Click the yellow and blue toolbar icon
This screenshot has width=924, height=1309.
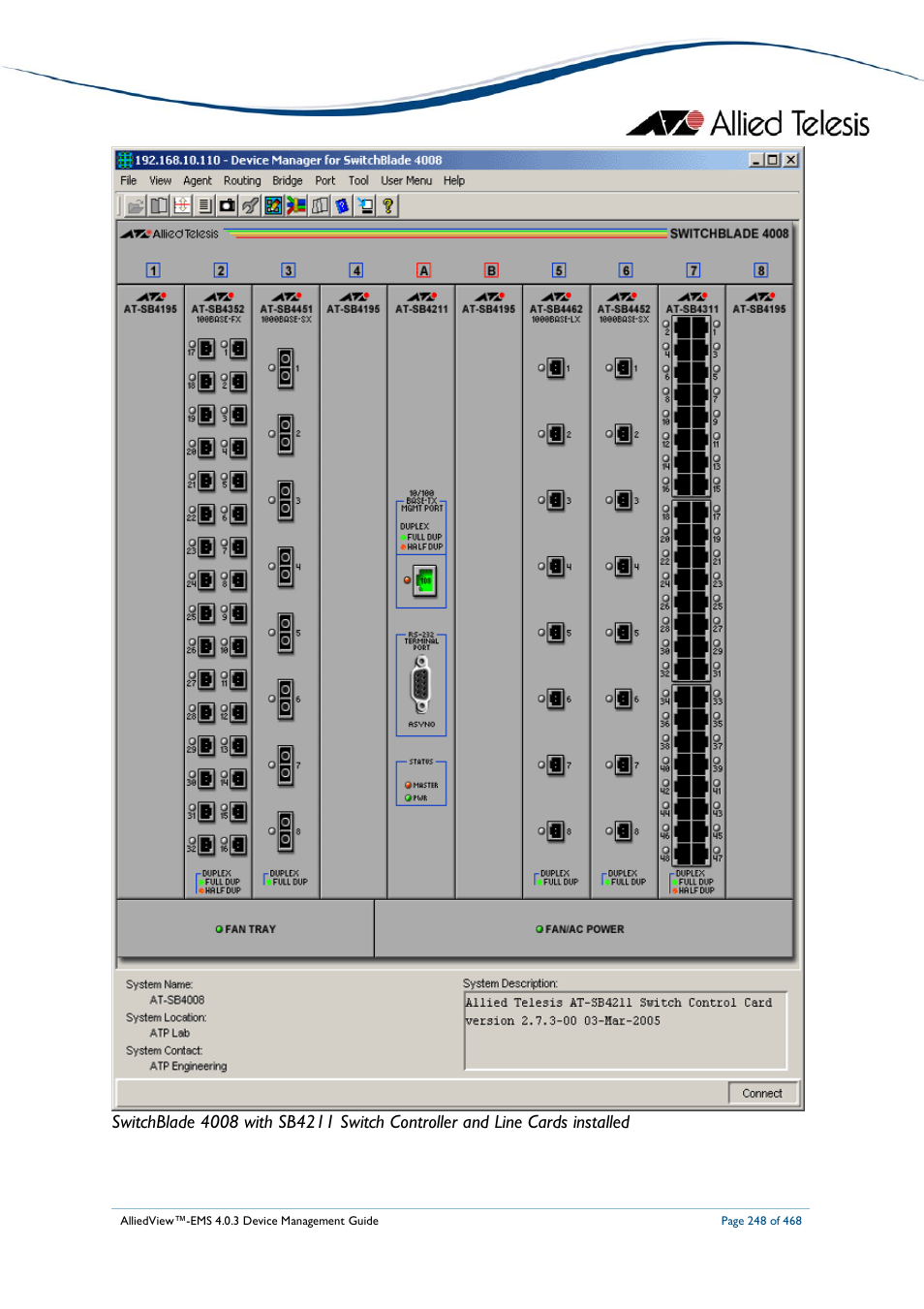(273, 205)
